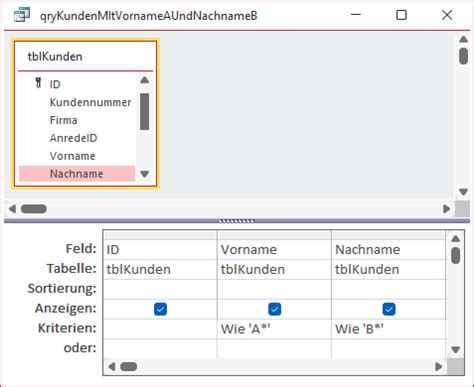Click the tblKunden table header
The height and width of the screenshot is (387, 474).
55,57
